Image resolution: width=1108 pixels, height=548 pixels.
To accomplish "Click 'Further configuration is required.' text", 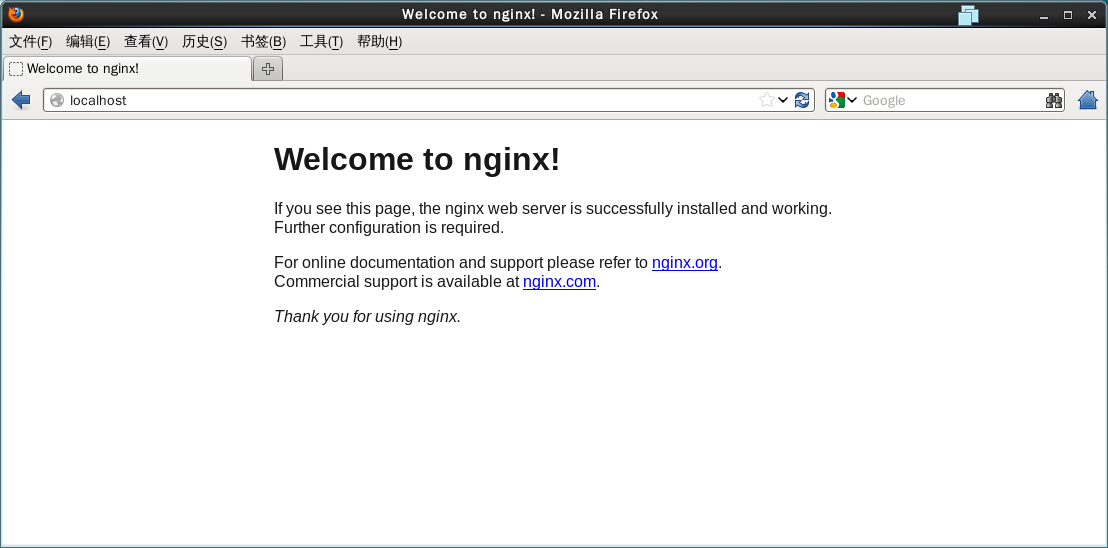I will [x=389, y=227].
